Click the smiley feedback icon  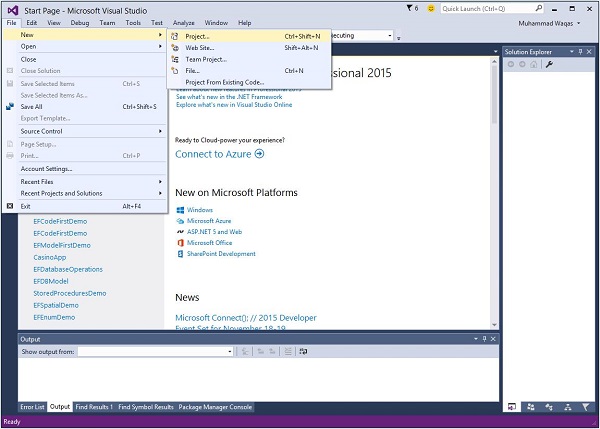tap(429, 7)
